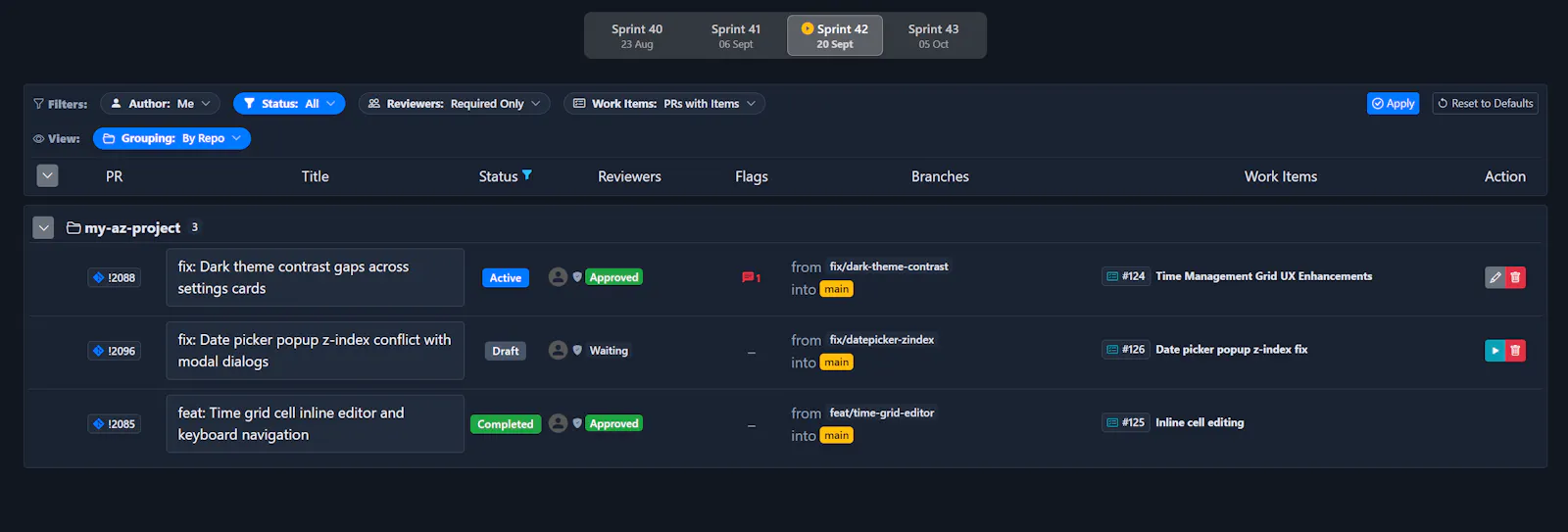The image size is (1568, 532).
Task: Click the shield icon on PR !2088 row
Action: click(577, 277)
